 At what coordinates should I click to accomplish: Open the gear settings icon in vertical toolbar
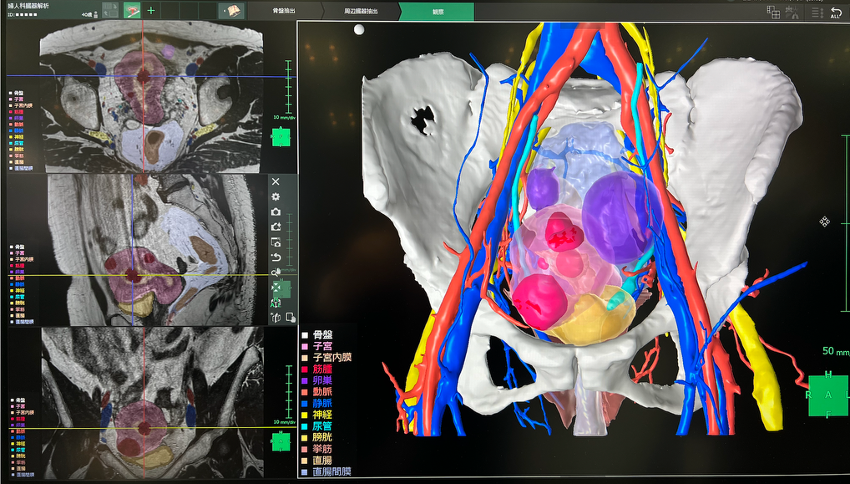tap(276, 197)
